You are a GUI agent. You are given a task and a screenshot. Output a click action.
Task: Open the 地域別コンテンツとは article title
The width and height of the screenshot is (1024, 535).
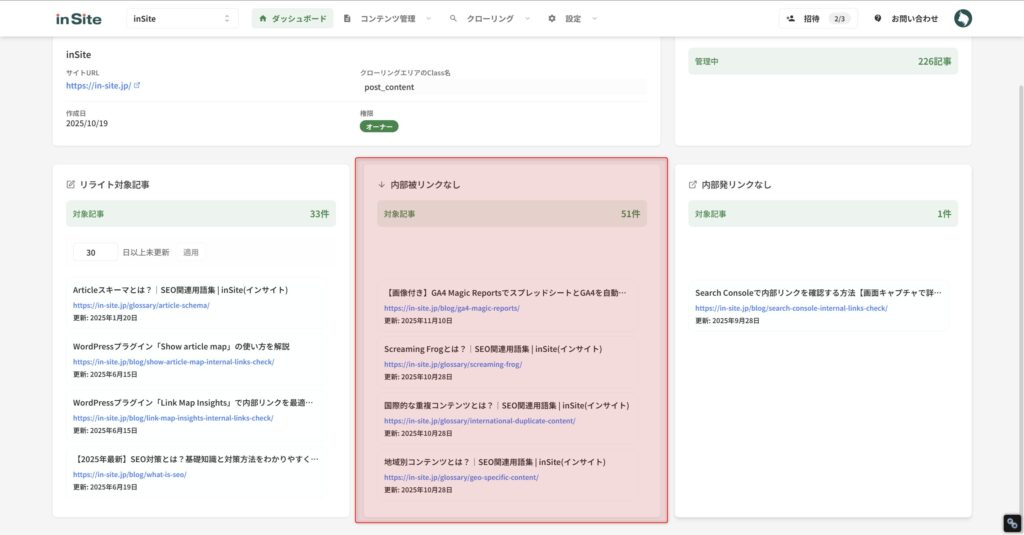coord(495,462)
